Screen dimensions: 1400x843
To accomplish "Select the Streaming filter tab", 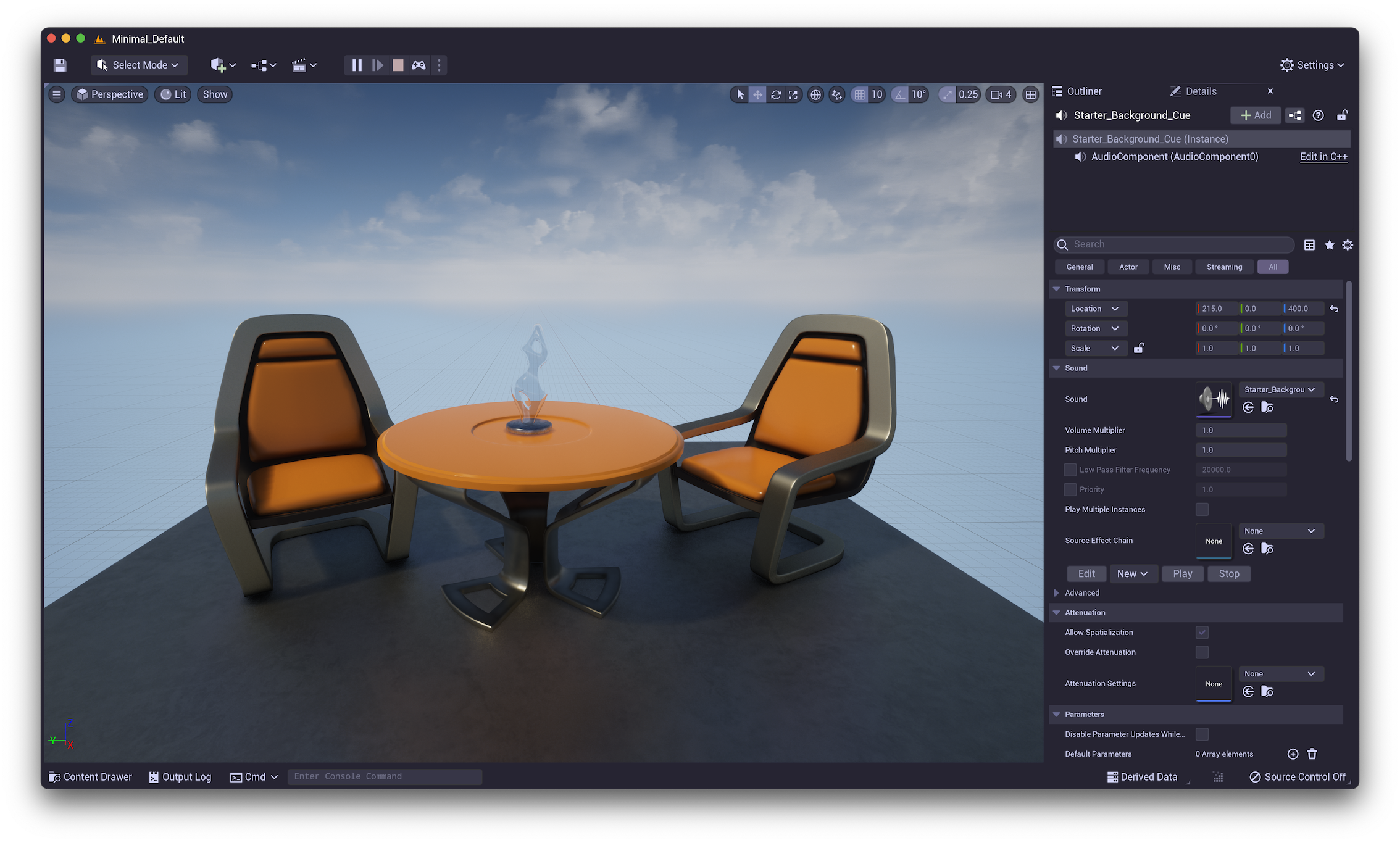I will click(1224, 267).
